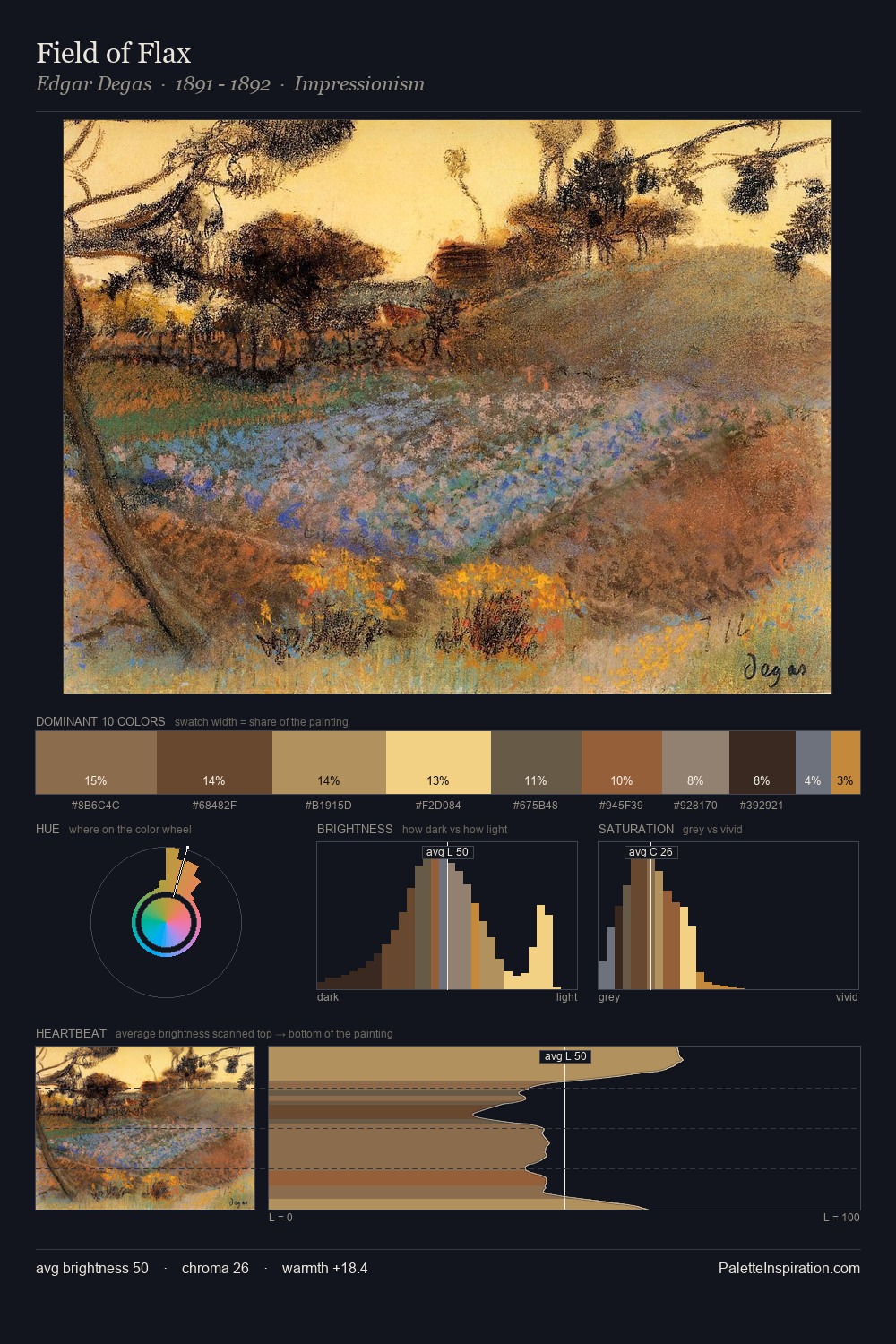896x1344 pixels.
Task: Click the hex code #945F39
Action: [x=622, y=805]
